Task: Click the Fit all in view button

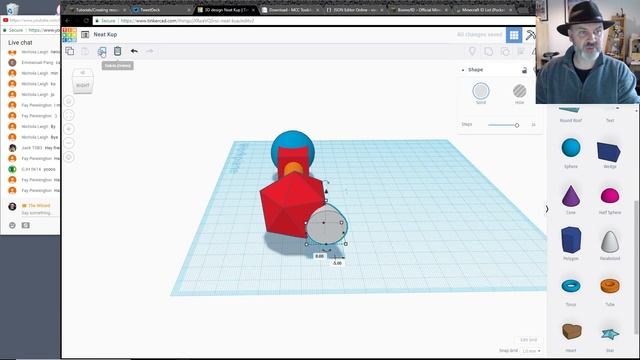Action: [69, 115]
